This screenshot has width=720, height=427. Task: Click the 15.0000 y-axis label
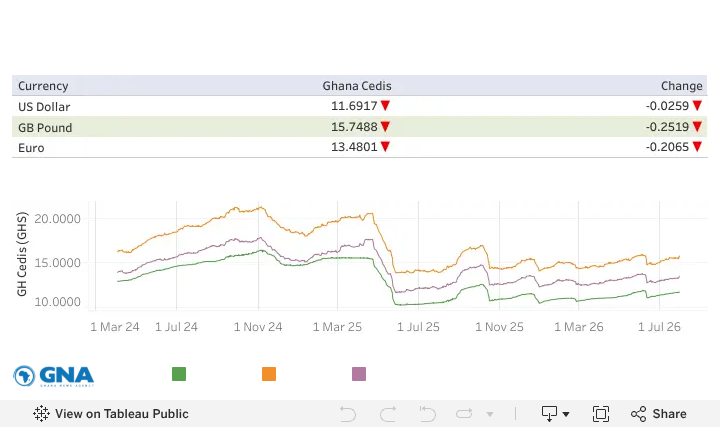(x=57, y=263)
